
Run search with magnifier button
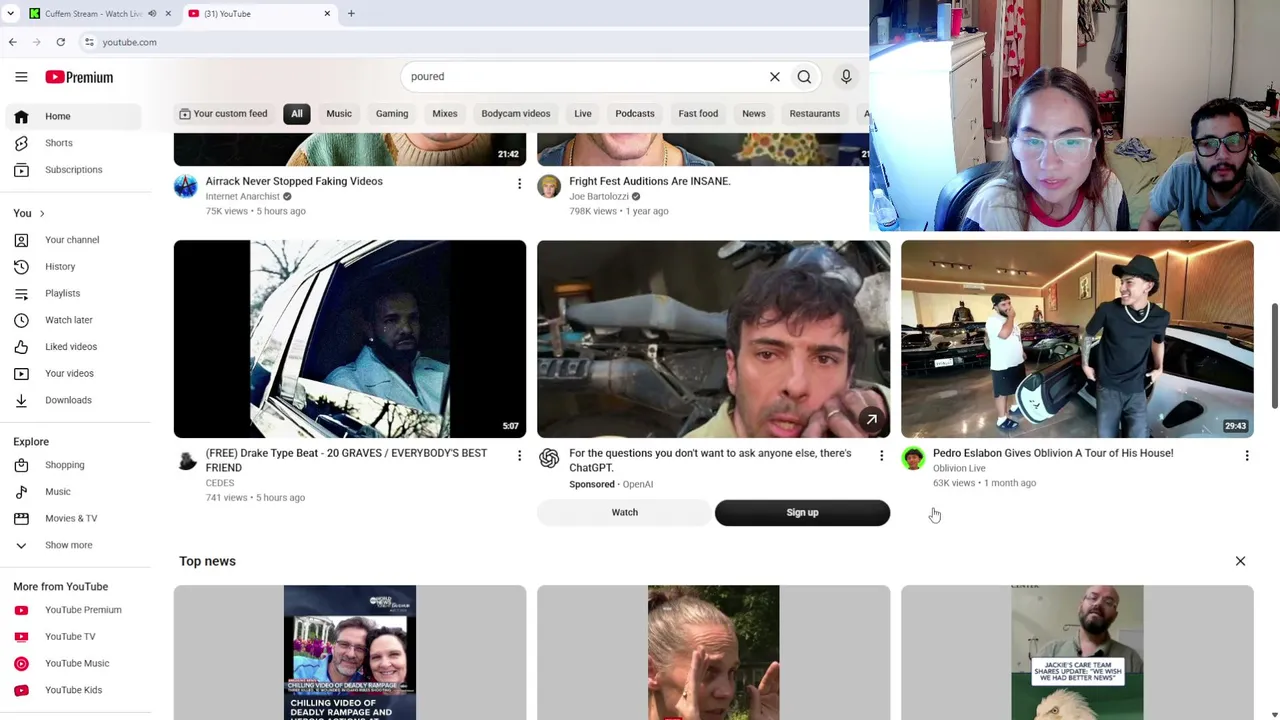point(804,77)
